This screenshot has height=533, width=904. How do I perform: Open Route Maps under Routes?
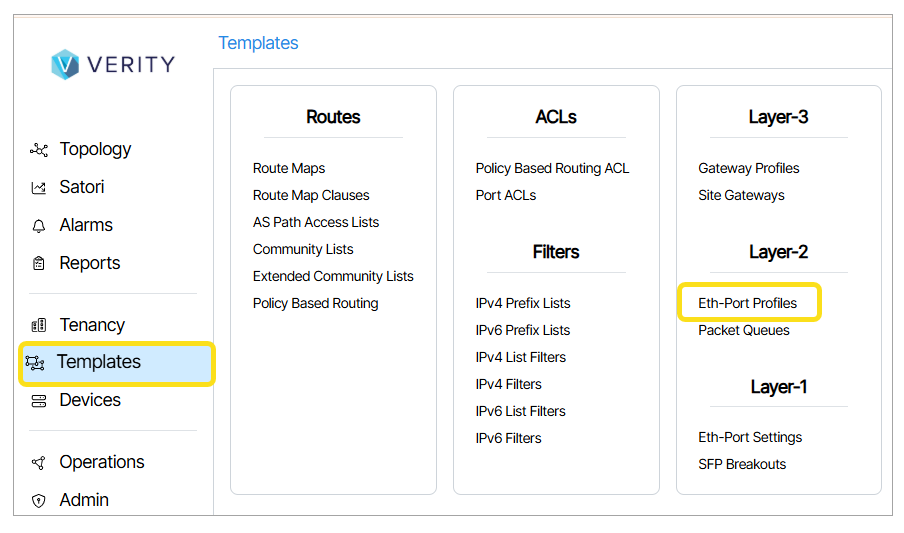tap(289, 168)
